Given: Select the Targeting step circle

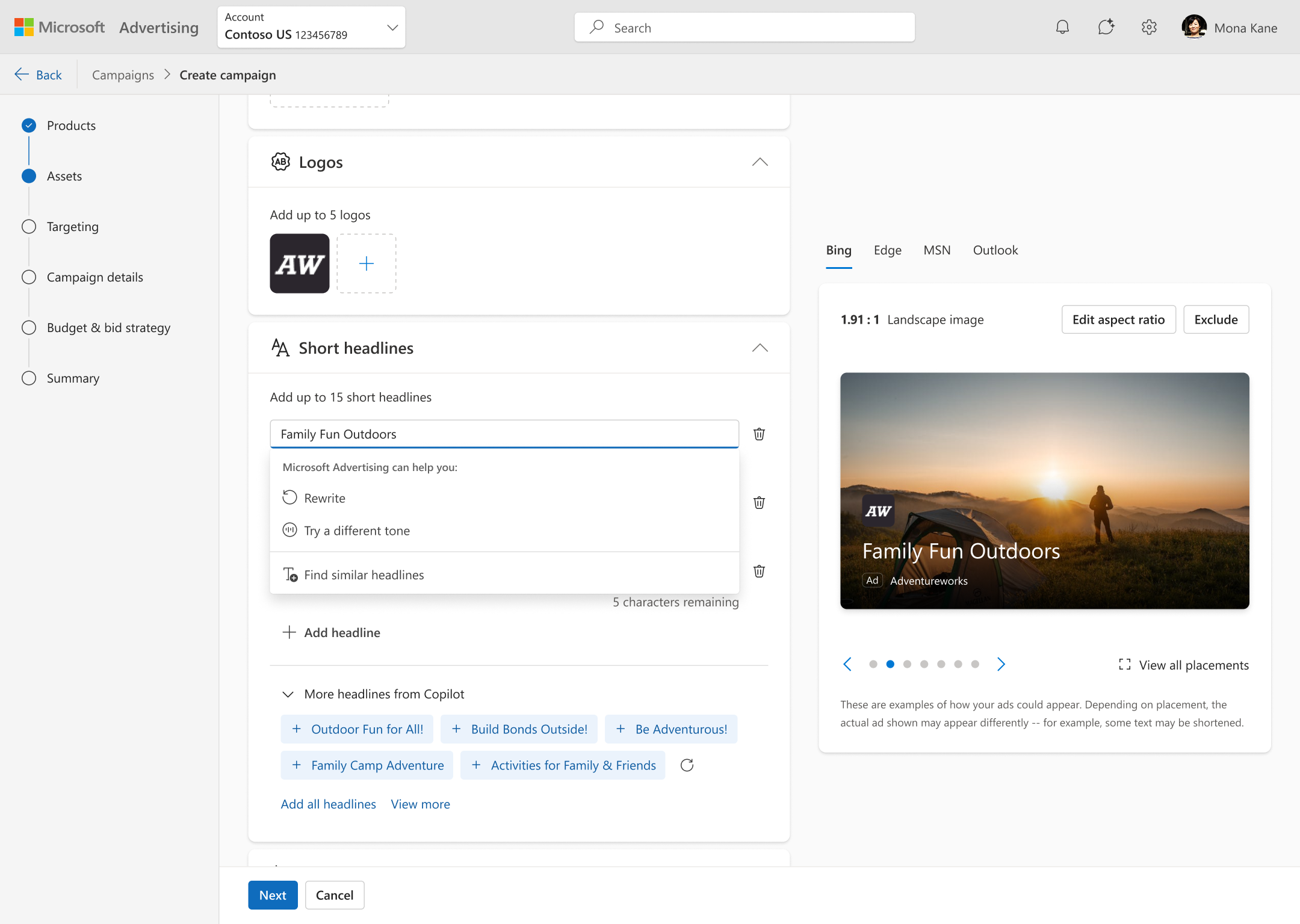Looking at the screenshot, I should [29, 226].
